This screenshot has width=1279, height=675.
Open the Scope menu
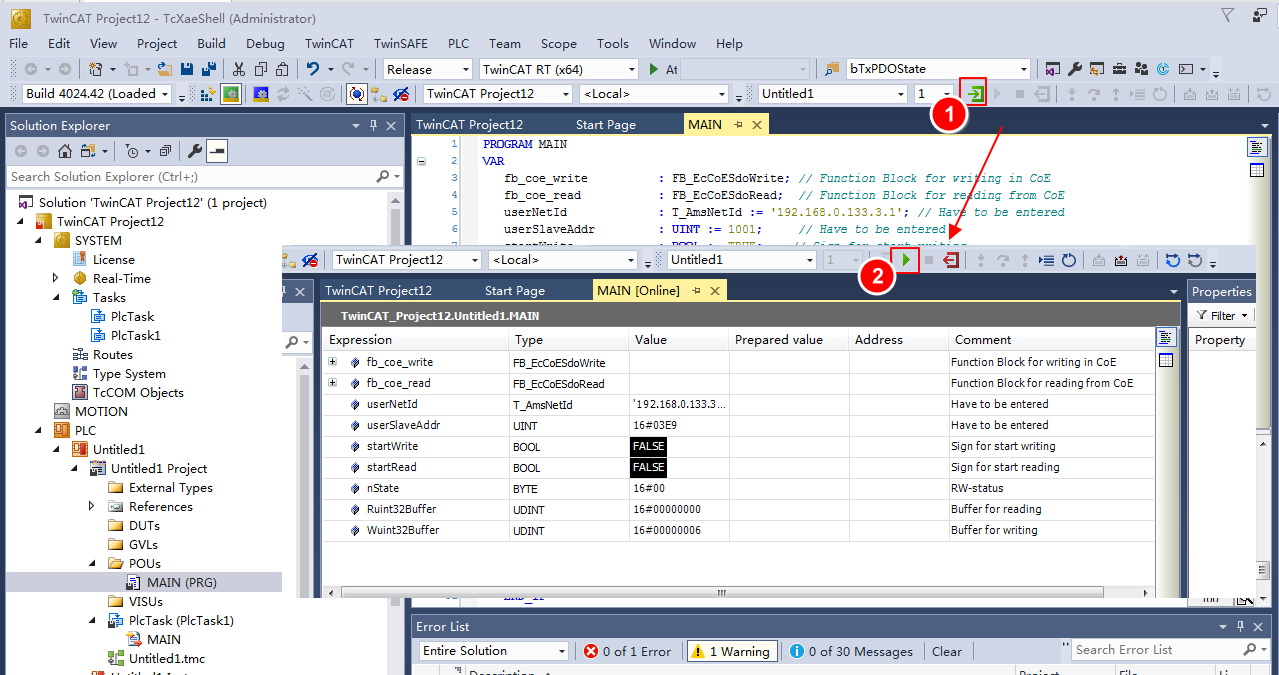[558, 43]
